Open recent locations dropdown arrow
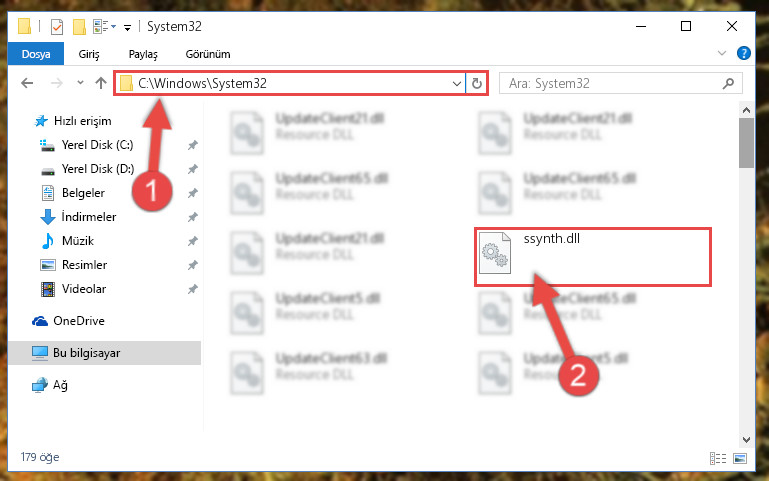 80,83
